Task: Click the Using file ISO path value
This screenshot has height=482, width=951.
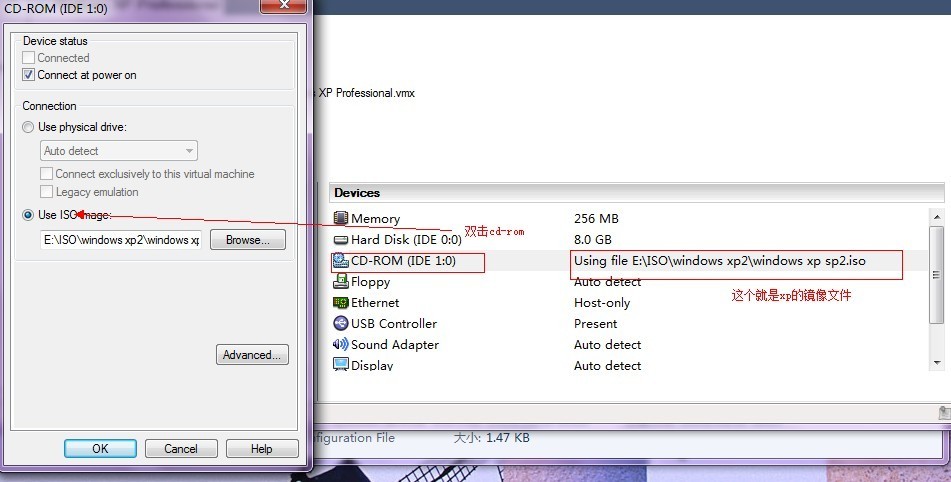Action: click(720, 261)
